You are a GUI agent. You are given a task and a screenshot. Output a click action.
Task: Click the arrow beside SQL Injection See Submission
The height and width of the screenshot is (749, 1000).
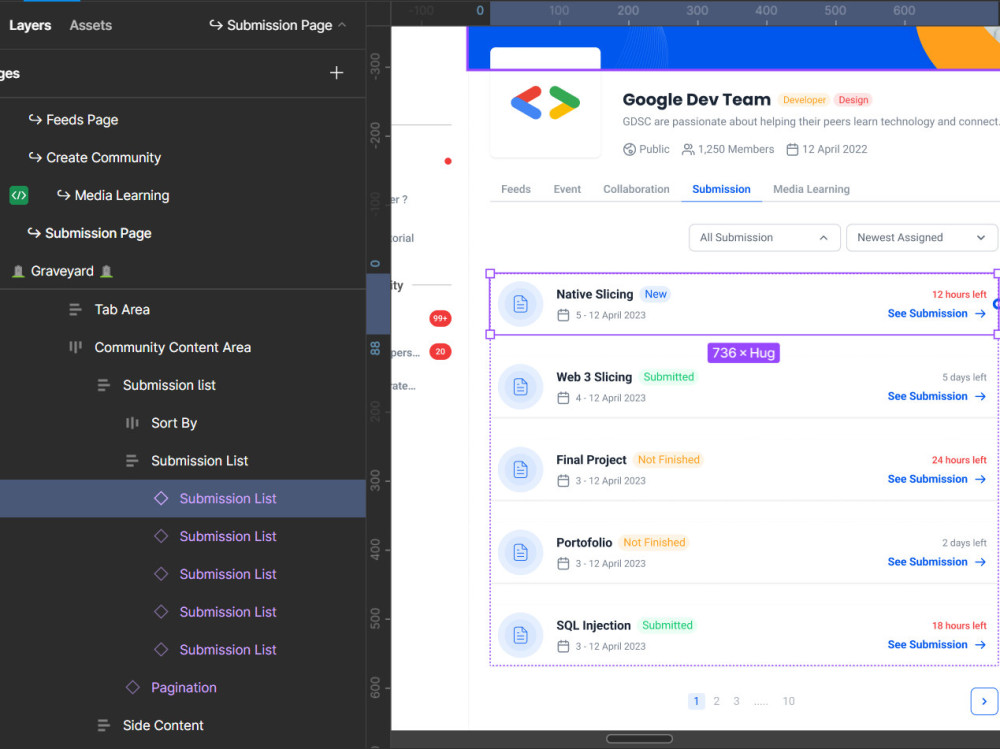point(980,644)
